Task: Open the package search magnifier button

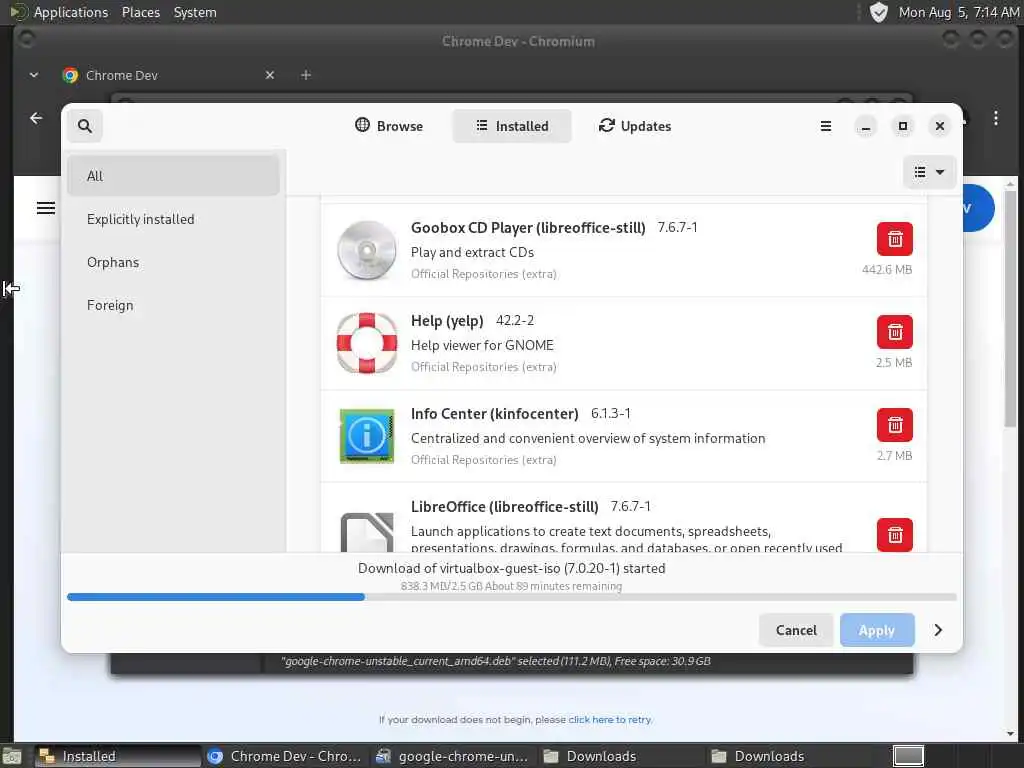Action: [x=85, y=125]
